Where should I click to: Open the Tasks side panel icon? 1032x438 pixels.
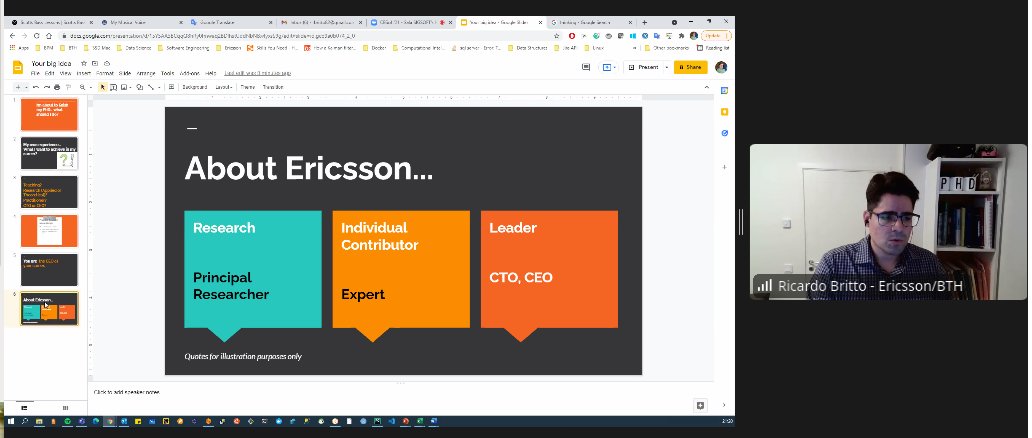click(725, 133)
